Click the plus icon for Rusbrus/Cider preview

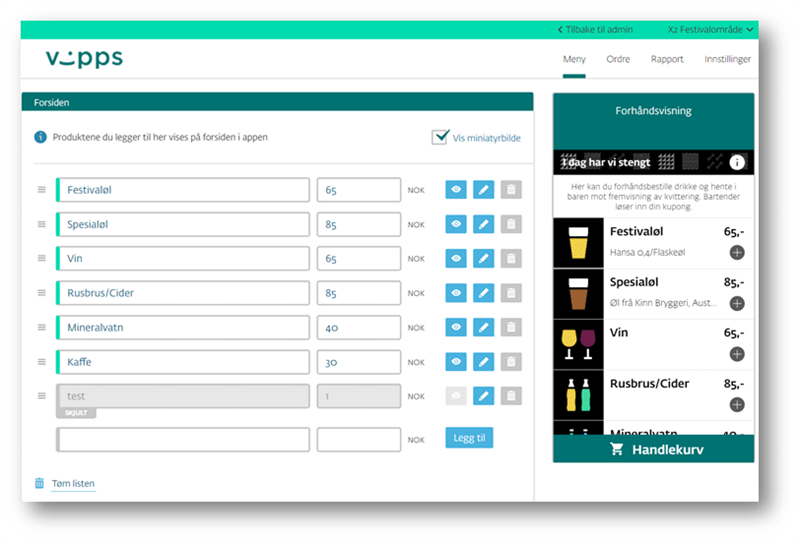pos(737,404)
